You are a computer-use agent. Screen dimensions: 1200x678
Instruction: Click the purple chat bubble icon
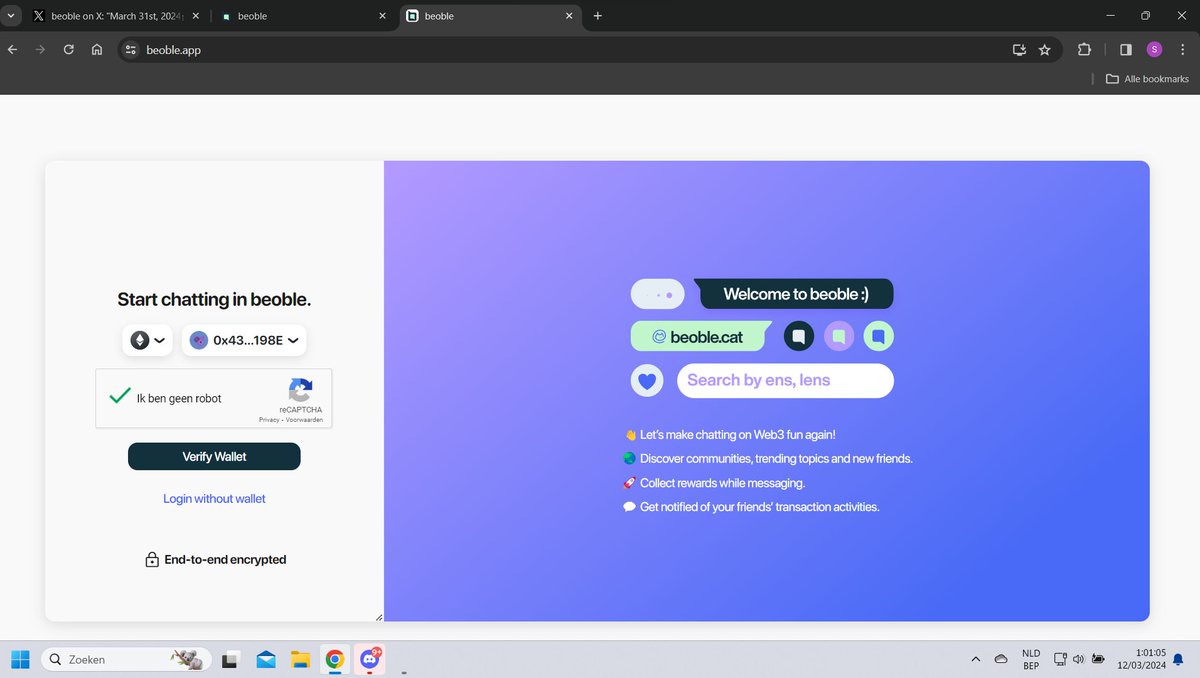click(839, 337)
